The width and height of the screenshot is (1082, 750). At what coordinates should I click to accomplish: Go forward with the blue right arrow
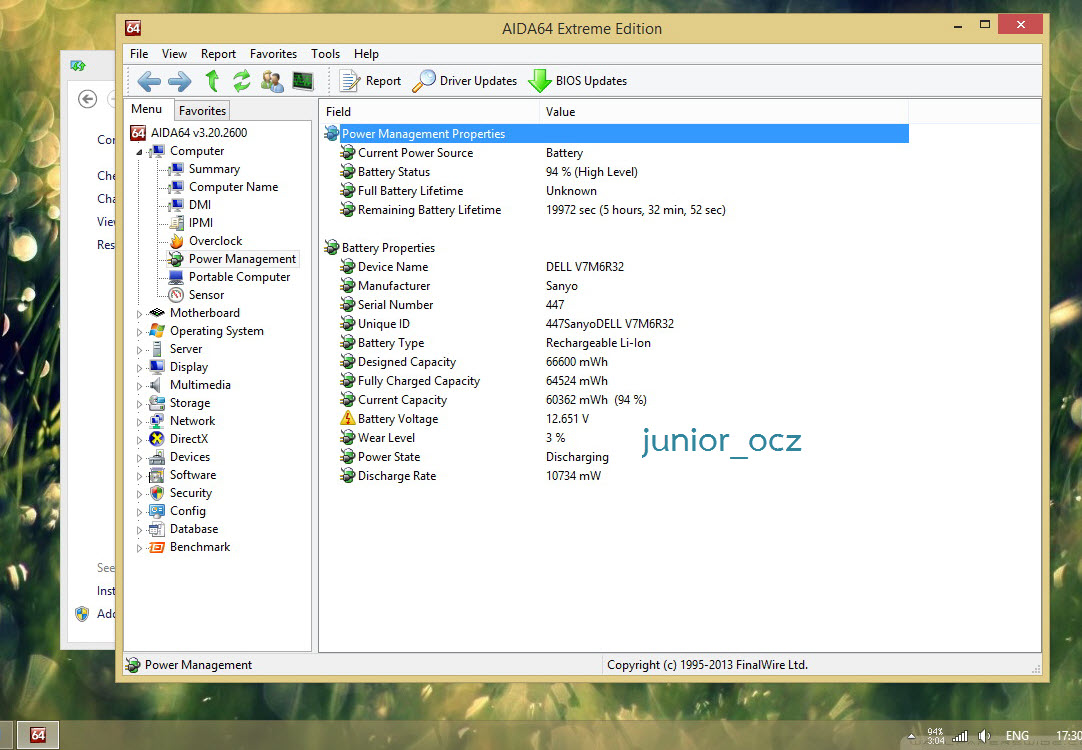(x=180, y=81)
